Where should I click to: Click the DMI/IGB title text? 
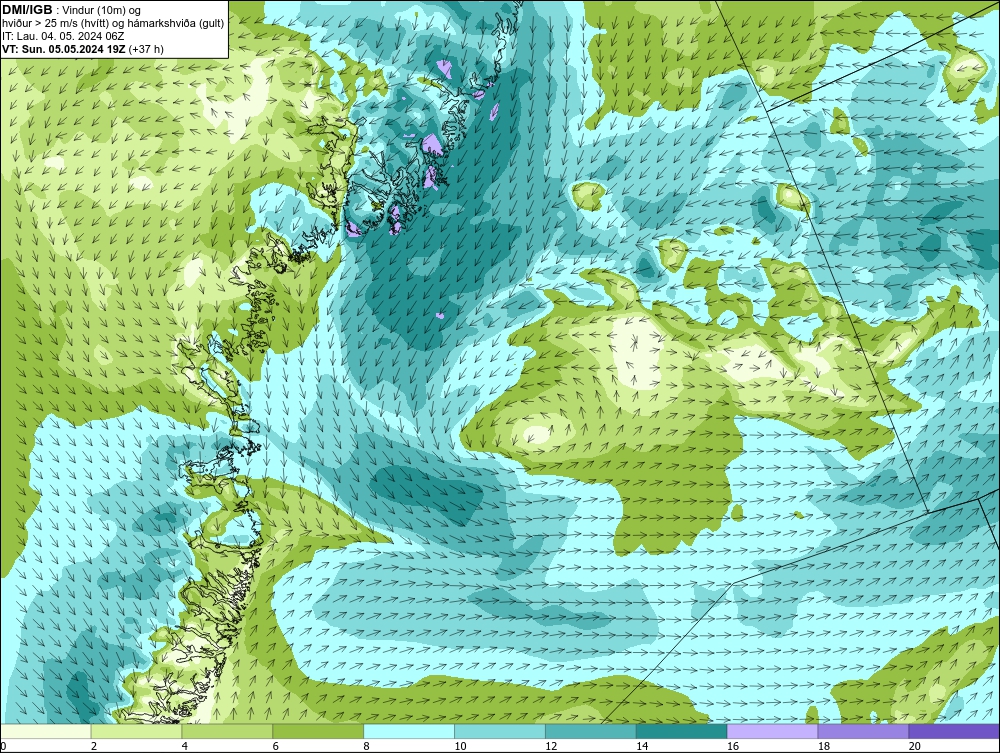[27, 10]
